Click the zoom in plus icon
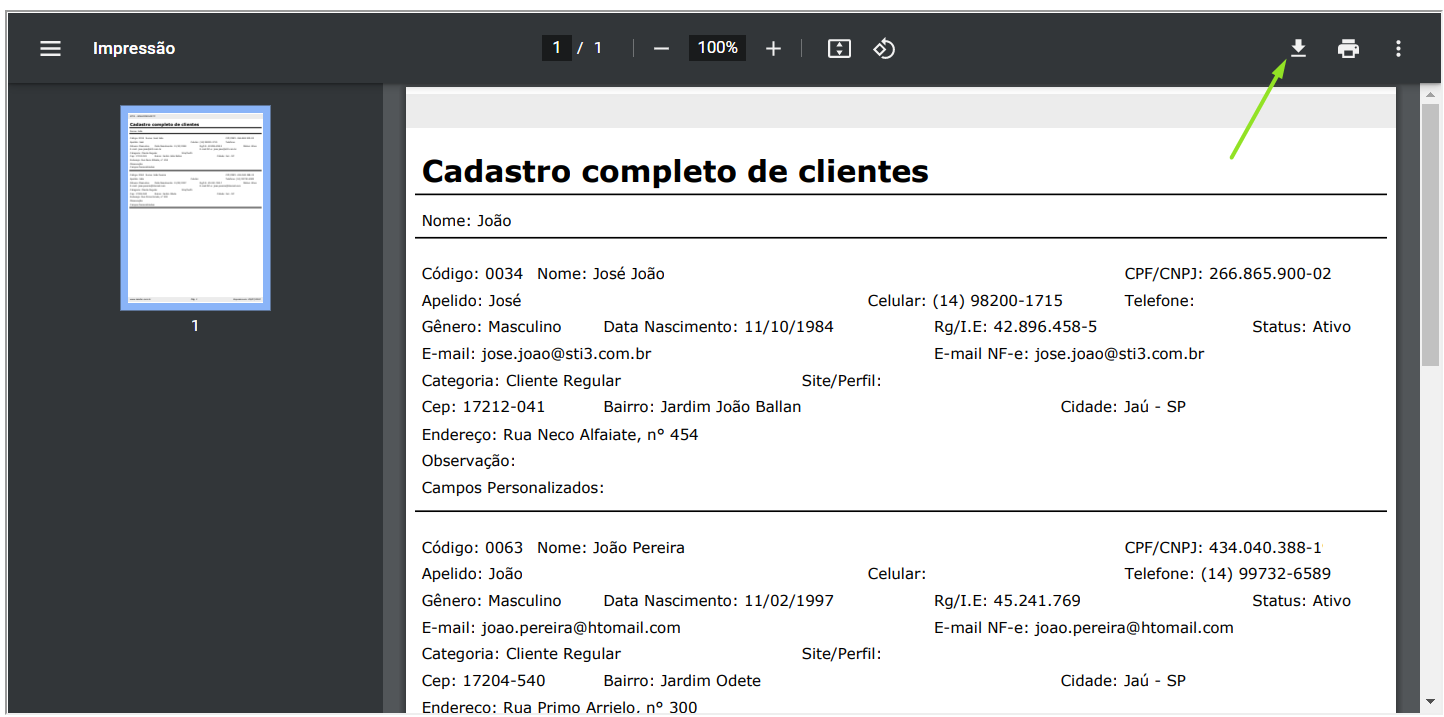 773,48
